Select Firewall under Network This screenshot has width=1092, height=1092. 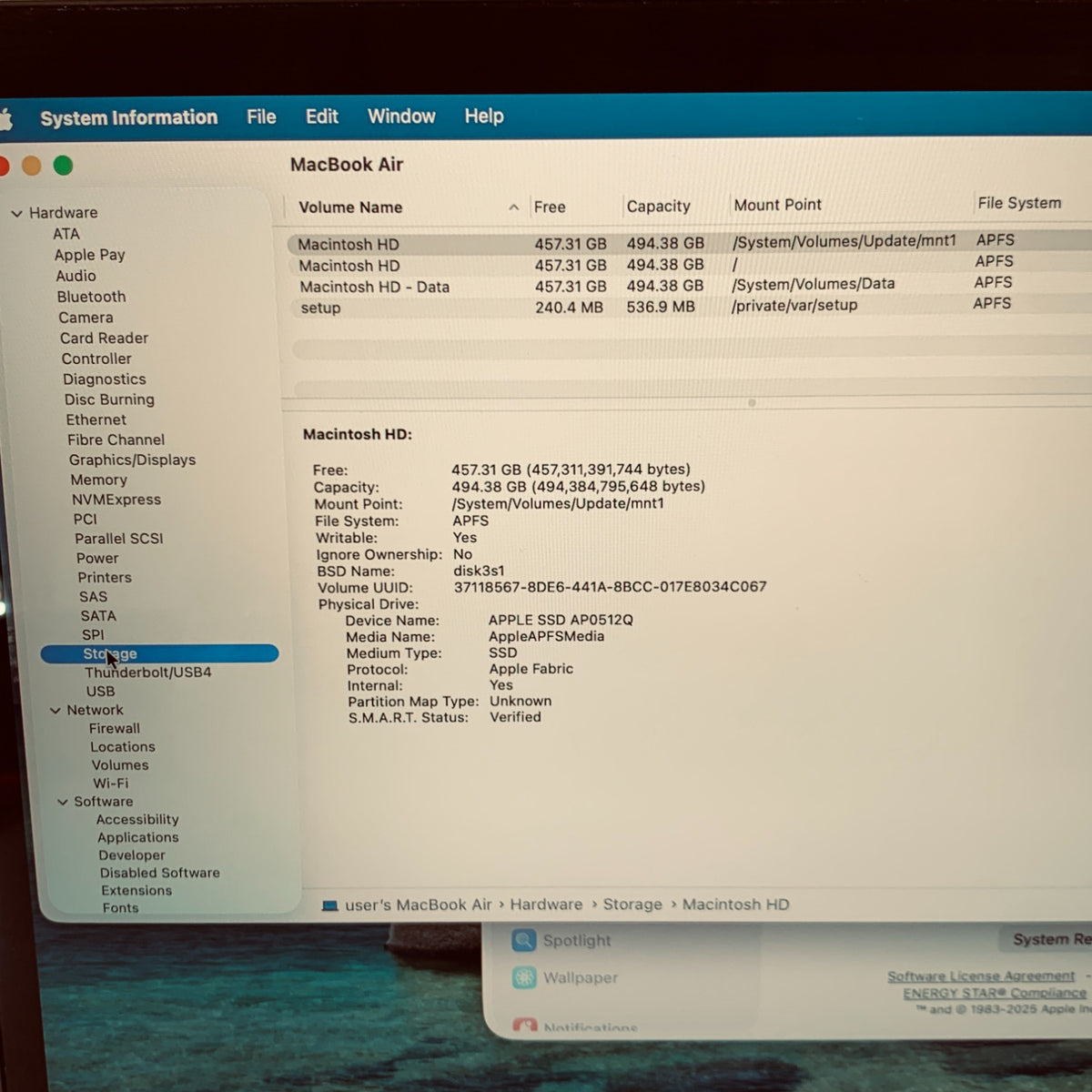tap(115, 728)
